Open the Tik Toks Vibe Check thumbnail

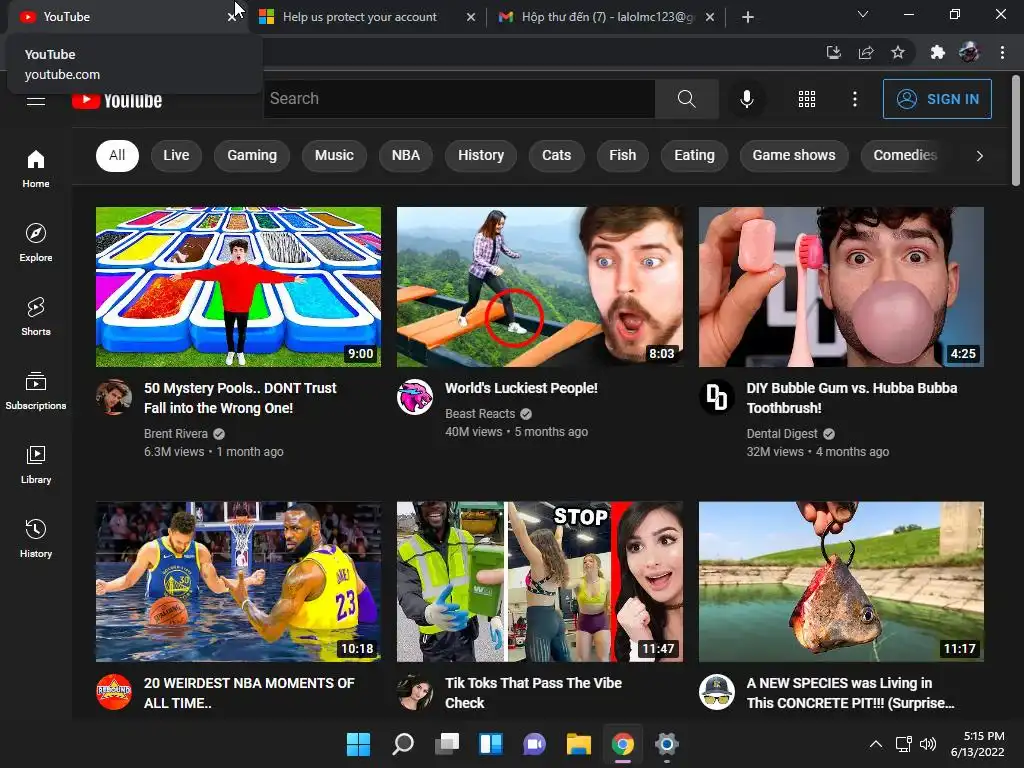(539, 581)
